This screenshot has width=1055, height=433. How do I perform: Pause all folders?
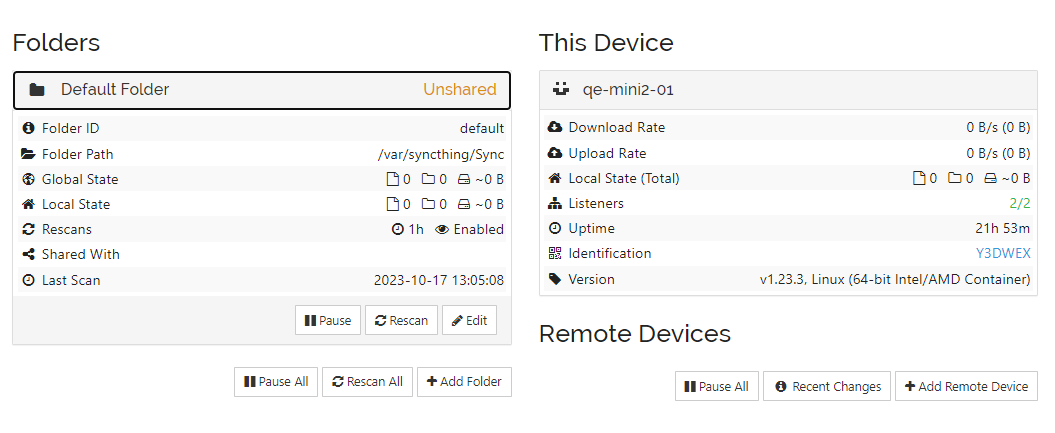click(x=275, y=381)
